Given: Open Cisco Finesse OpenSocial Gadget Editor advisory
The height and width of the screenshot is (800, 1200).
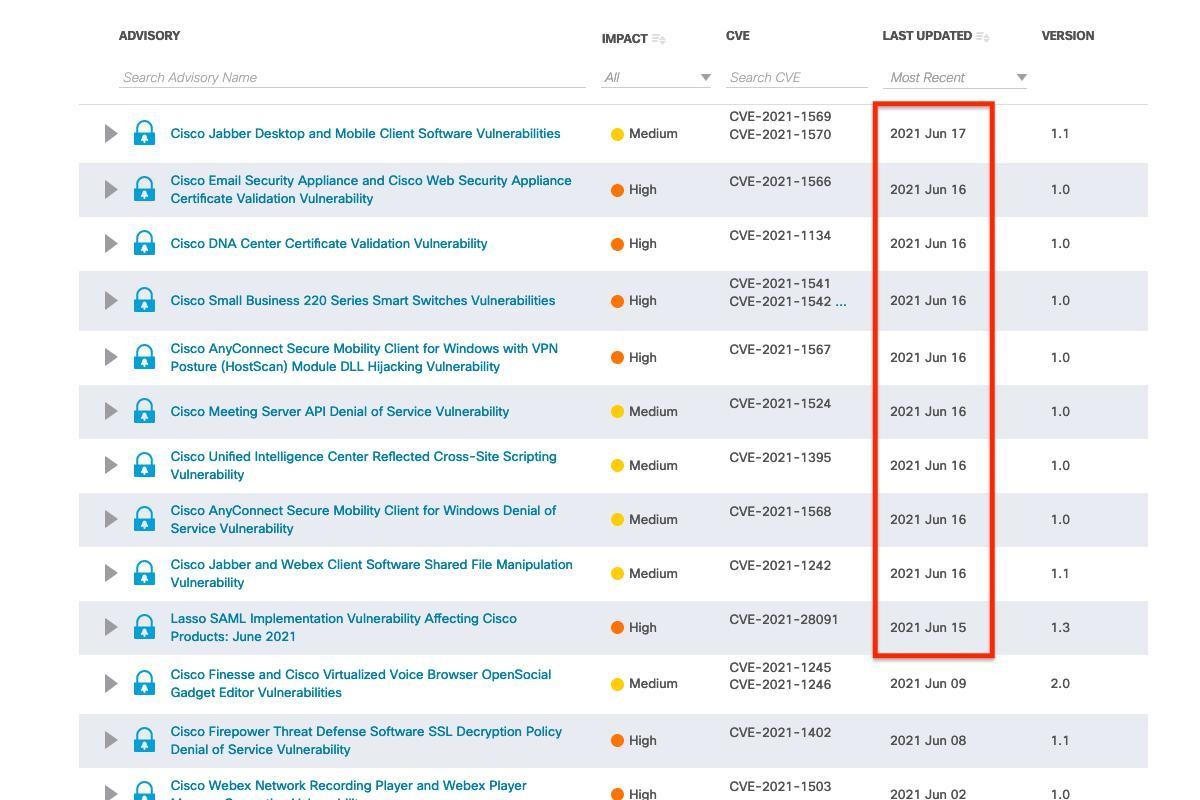Looking at the screenshot, I should tap(361, 683).
